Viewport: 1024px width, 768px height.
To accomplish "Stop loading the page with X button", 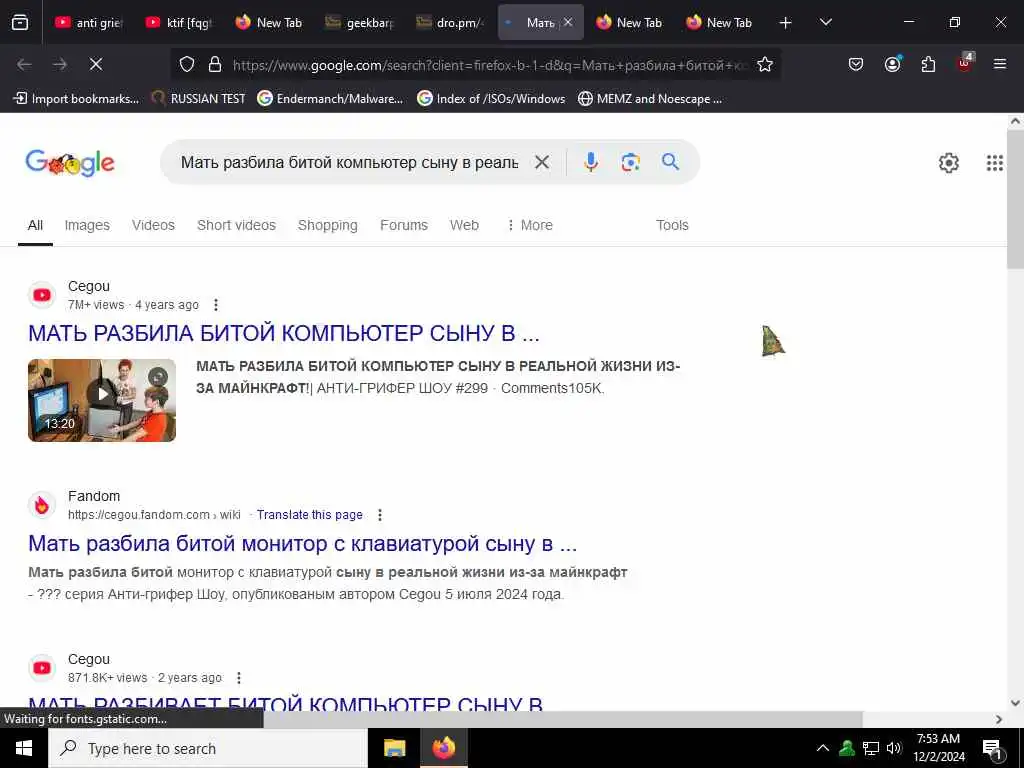I will pyautogui.click(x=96, y=64).
